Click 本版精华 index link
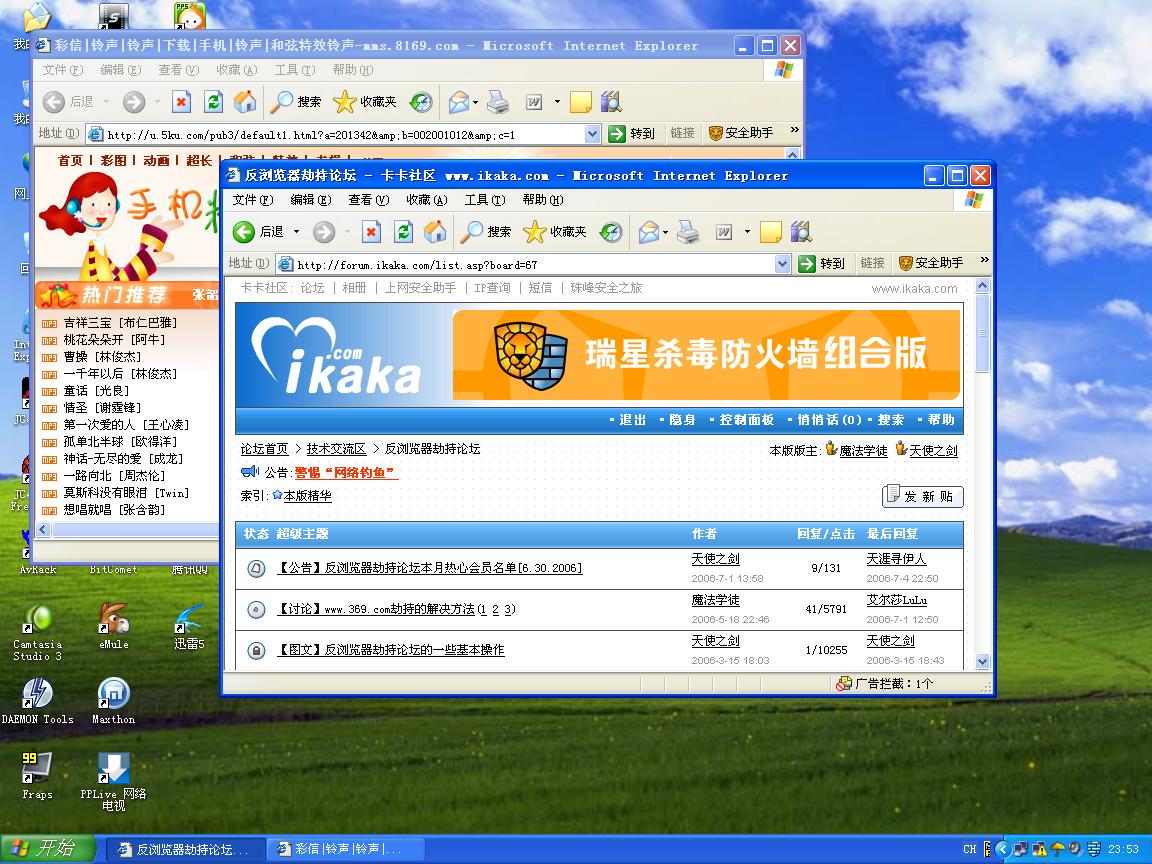 (307, 496)
